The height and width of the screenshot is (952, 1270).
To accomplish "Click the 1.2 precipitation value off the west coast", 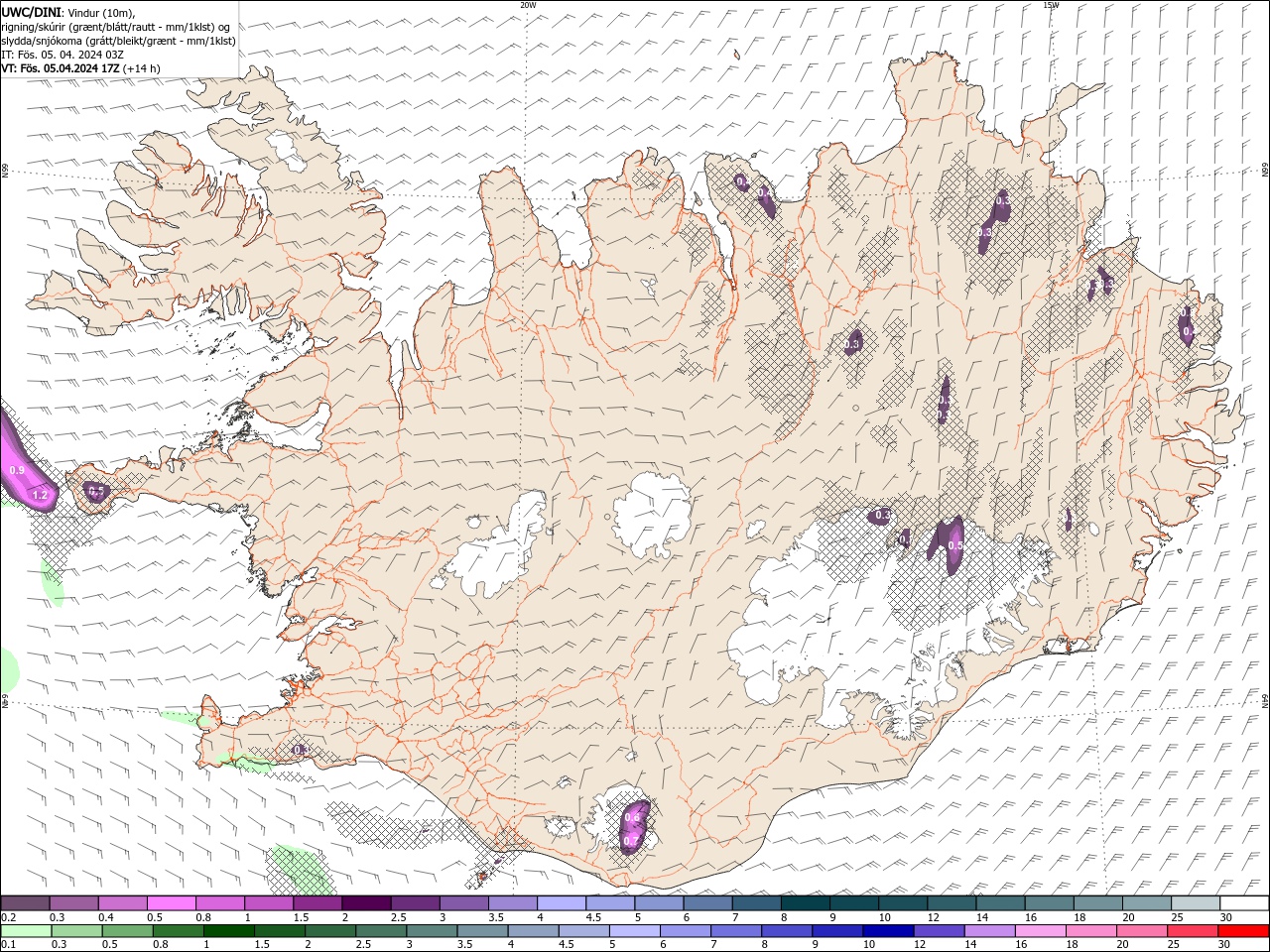I will click(40, 495).
